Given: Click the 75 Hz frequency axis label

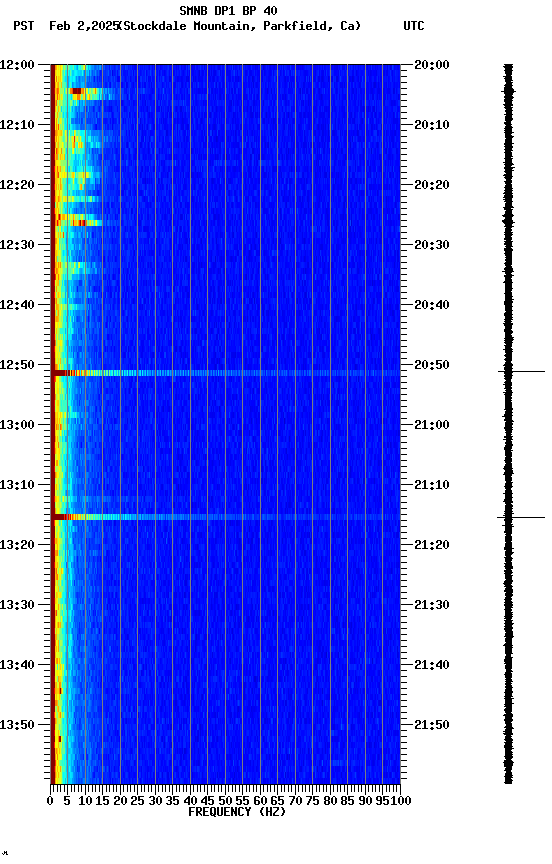Looking at the screenshot, I should 312,801.
